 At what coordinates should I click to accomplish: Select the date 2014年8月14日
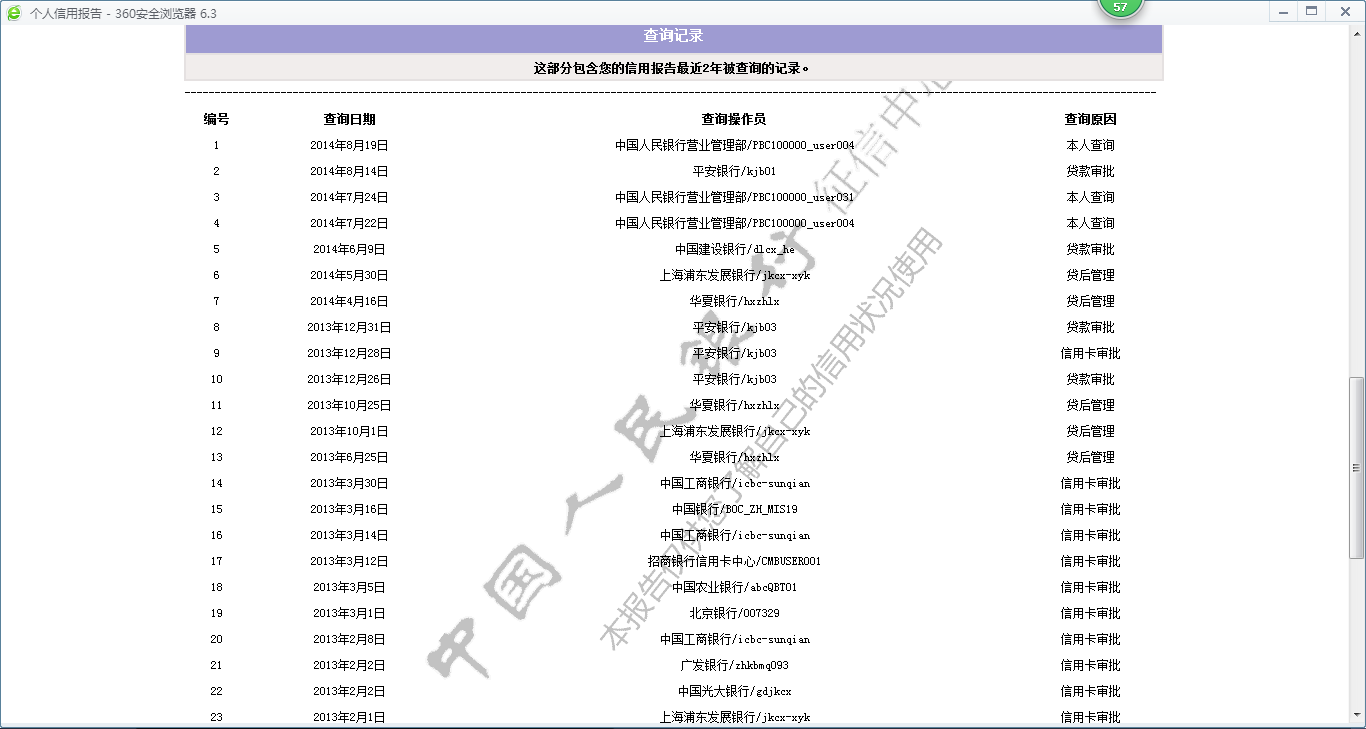point(349,171)
